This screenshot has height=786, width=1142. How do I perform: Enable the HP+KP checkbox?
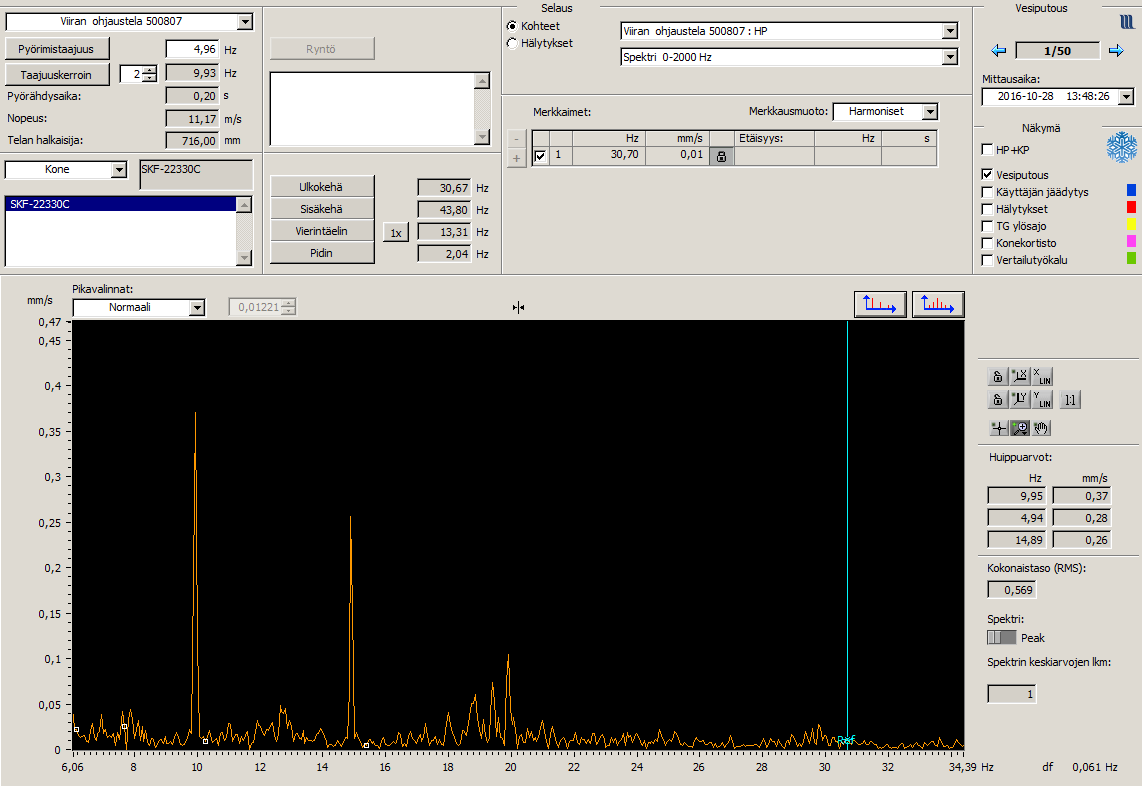988,149
